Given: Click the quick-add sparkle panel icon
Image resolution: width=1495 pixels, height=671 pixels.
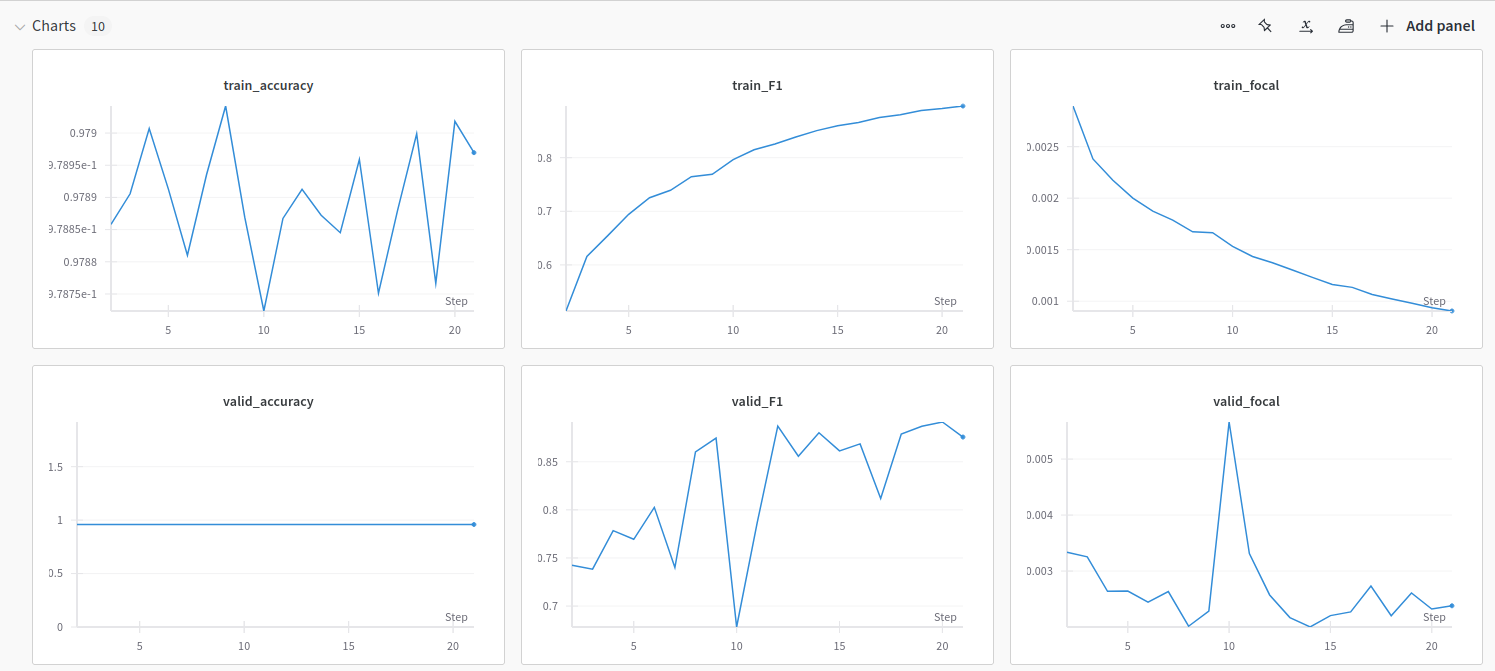Looking at the screenshot, I should coord(1265,26).
